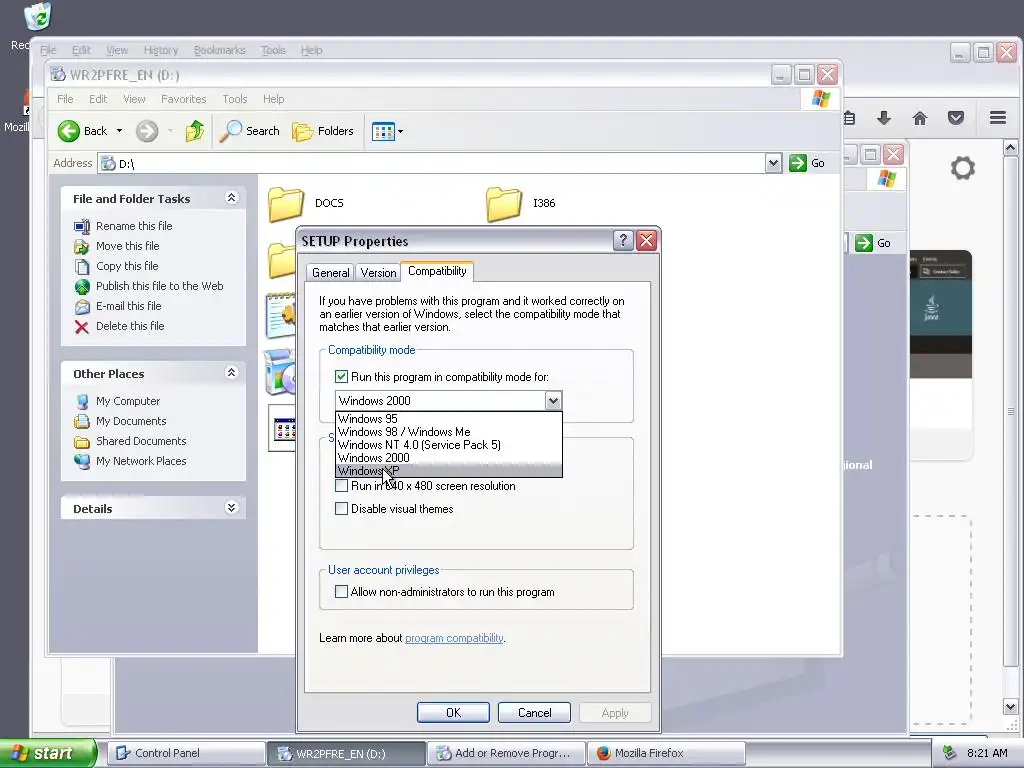Click OK in SETUP Properties
The image size is (1024, 768).
coord(453,712)
